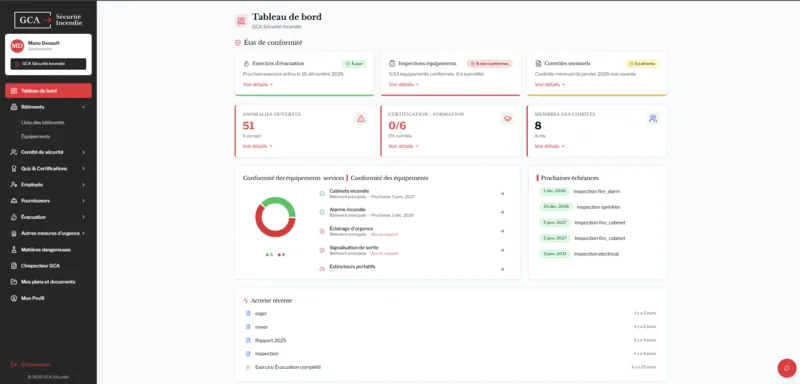Screen dimensions: 800x384
Task: Click the graduation cap icon on Certification card
Action: [x=507, y=119]
